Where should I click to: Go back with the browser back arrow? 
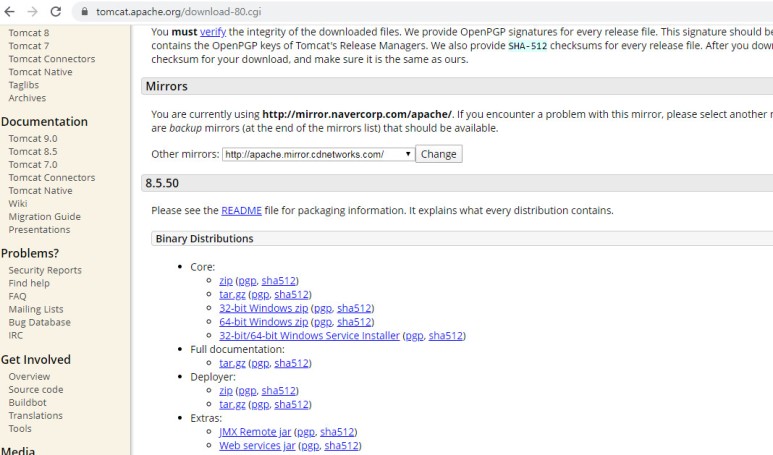[x=9, y=11]
